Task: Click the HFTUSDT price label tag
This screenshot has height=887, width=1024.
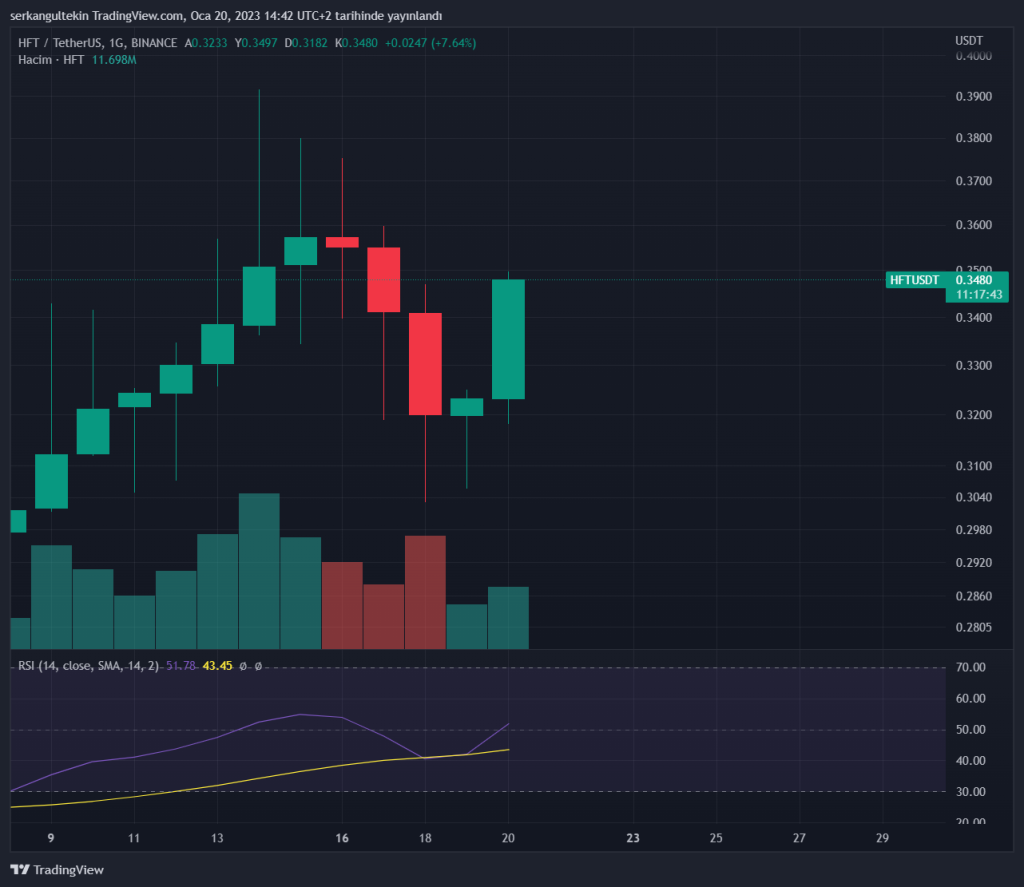Action: click(915, 280)
